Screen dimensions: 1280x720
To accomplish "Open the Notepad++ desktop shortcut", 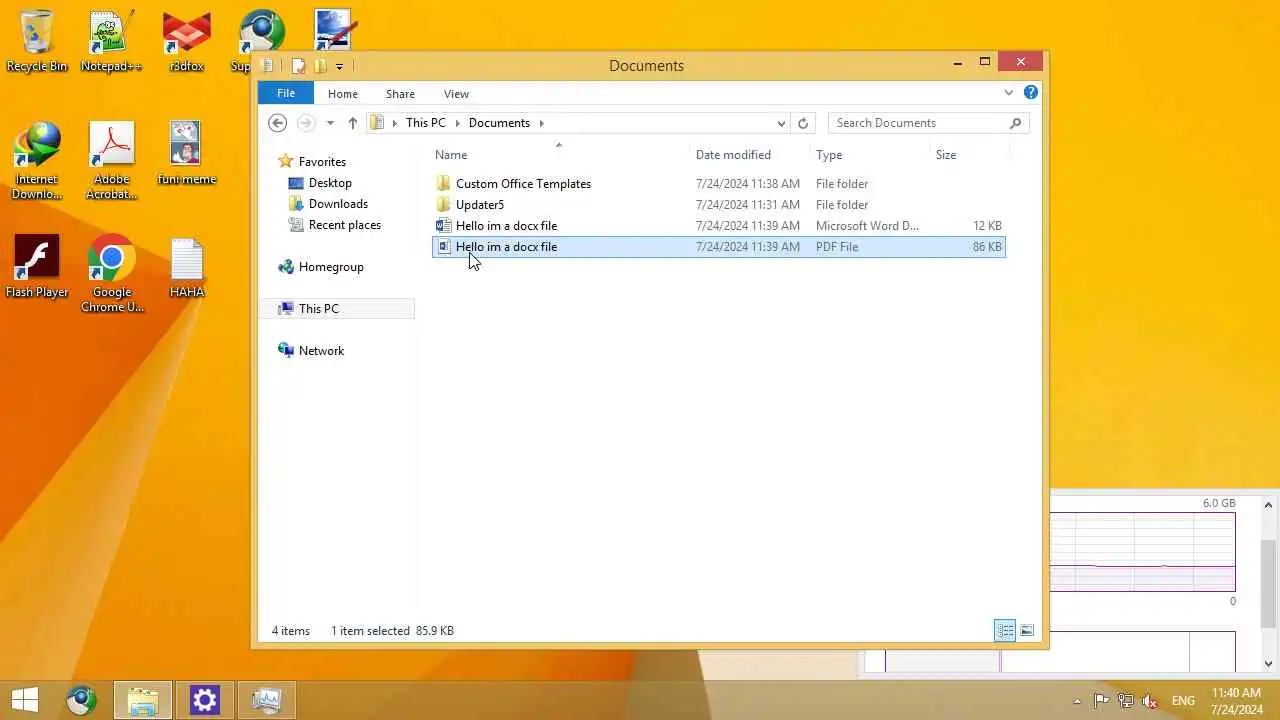I will [111, 41].
